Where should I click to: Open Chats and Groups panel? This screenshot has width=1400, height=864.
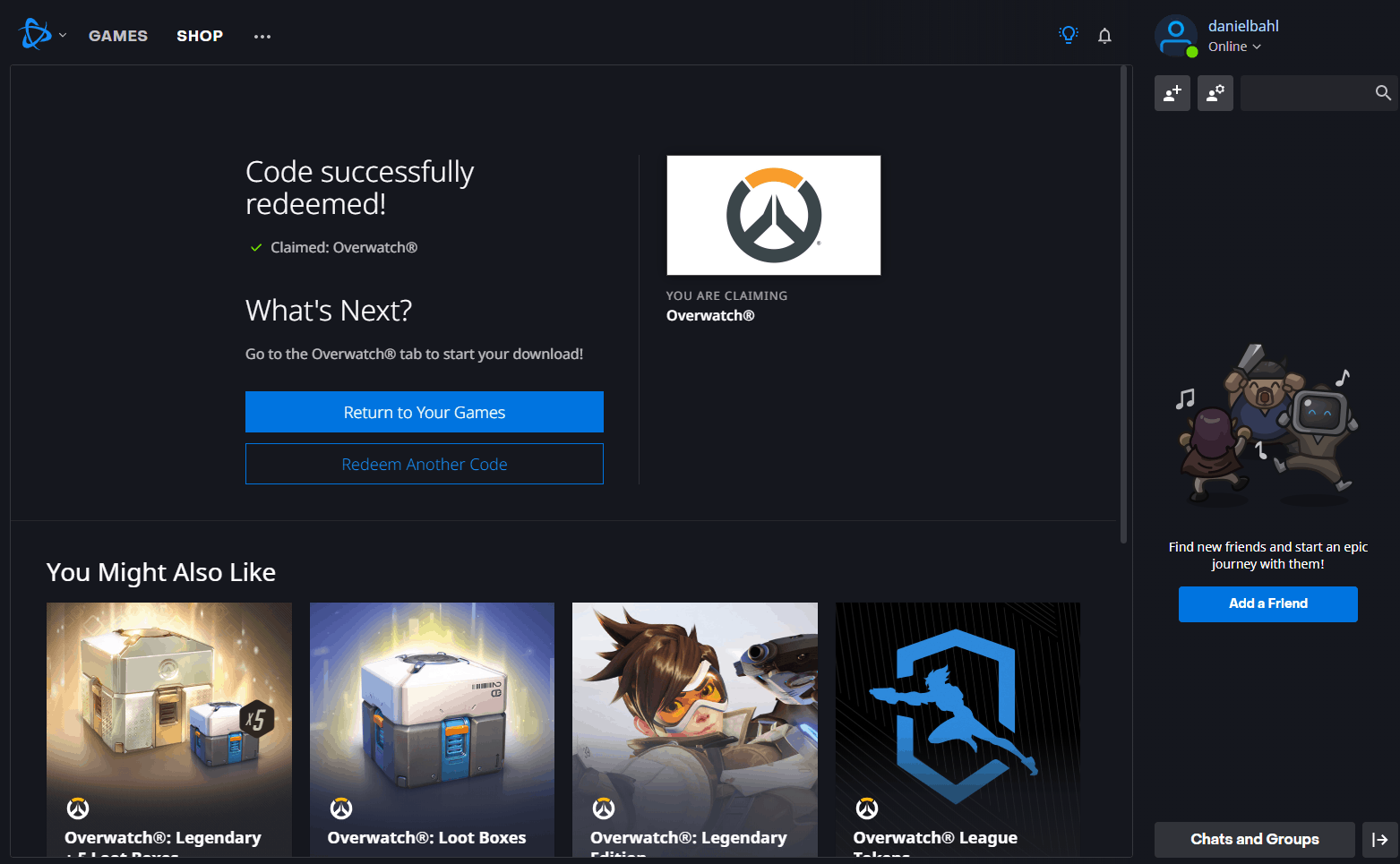pyautogui.click(x=1254, y=840)
